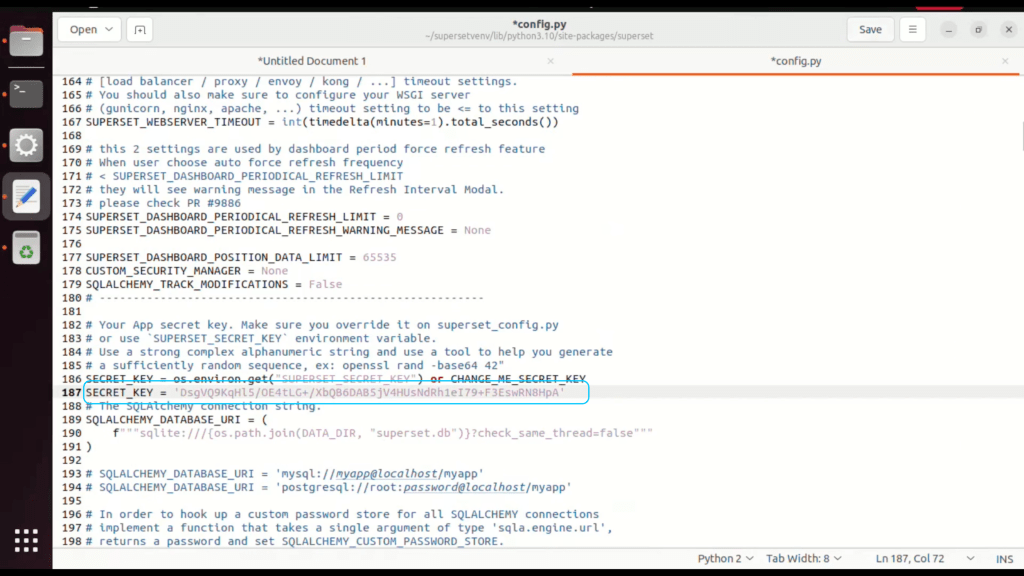Viewport: 1024px width, 576px height.
Task: Create a new document tab icon
Action: pyautogui.click(x=140, y=30)
